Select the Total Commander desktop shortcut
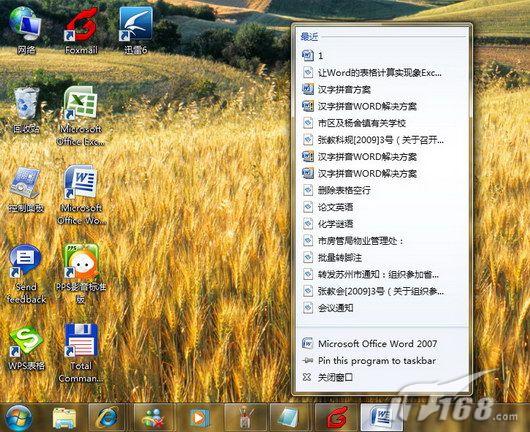 [x=81, y=353]
